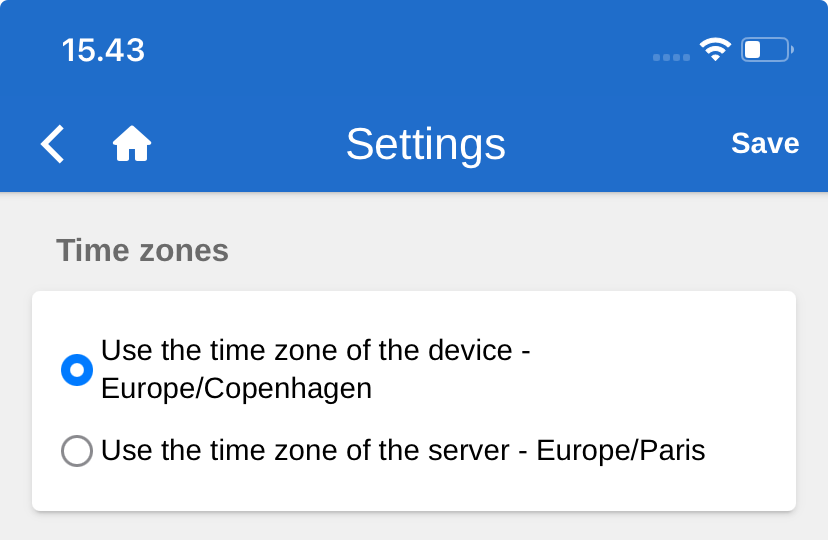The height and width of the screenshot is (540, 828).
Task: Click the gray background below the card
Action: pyautogui.click(x=414, y=527)
